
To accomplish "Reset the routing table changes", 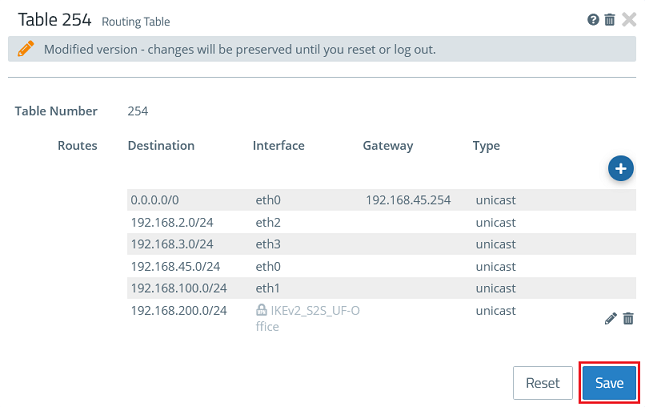I will [x=542, y=383].
